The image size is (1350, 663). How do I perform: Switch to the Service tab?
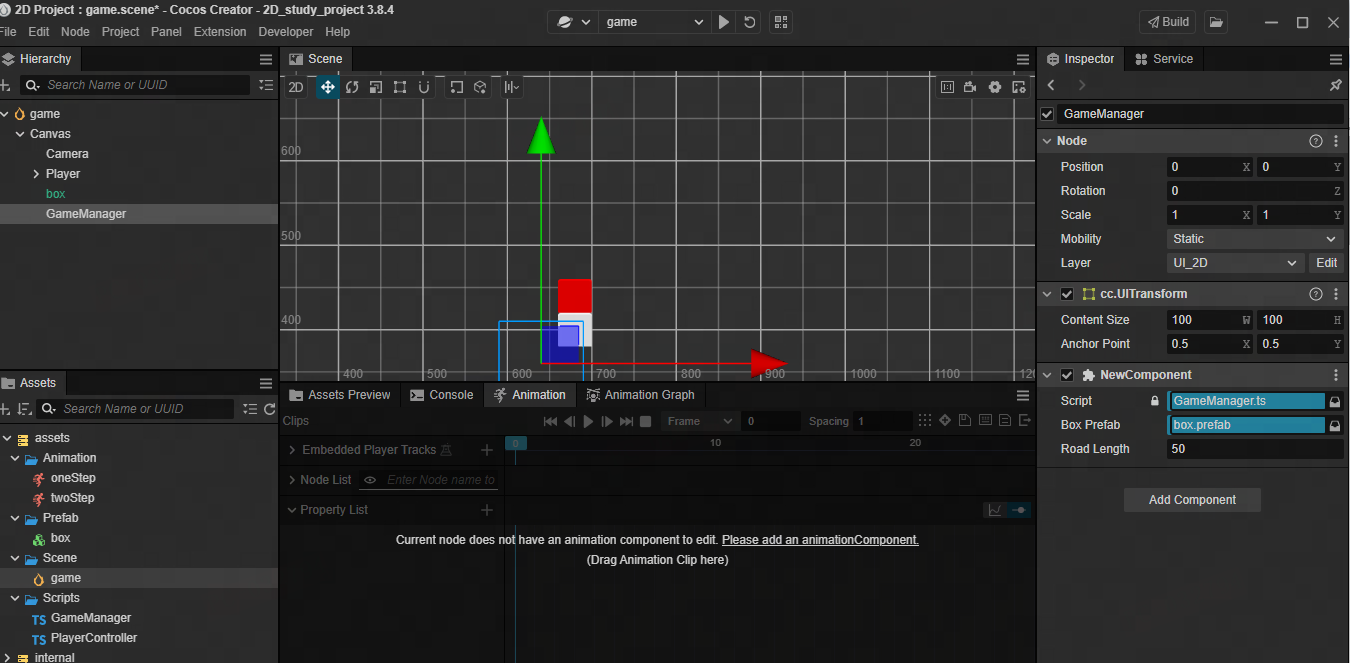point(1163,59)
